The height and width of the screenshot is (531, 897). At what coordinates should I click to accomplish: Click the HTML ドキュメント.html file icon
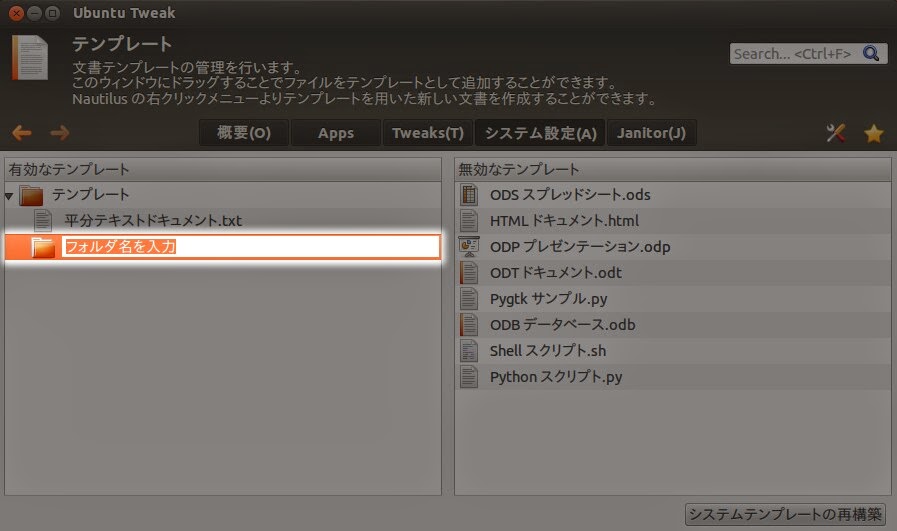pos(469,220)
